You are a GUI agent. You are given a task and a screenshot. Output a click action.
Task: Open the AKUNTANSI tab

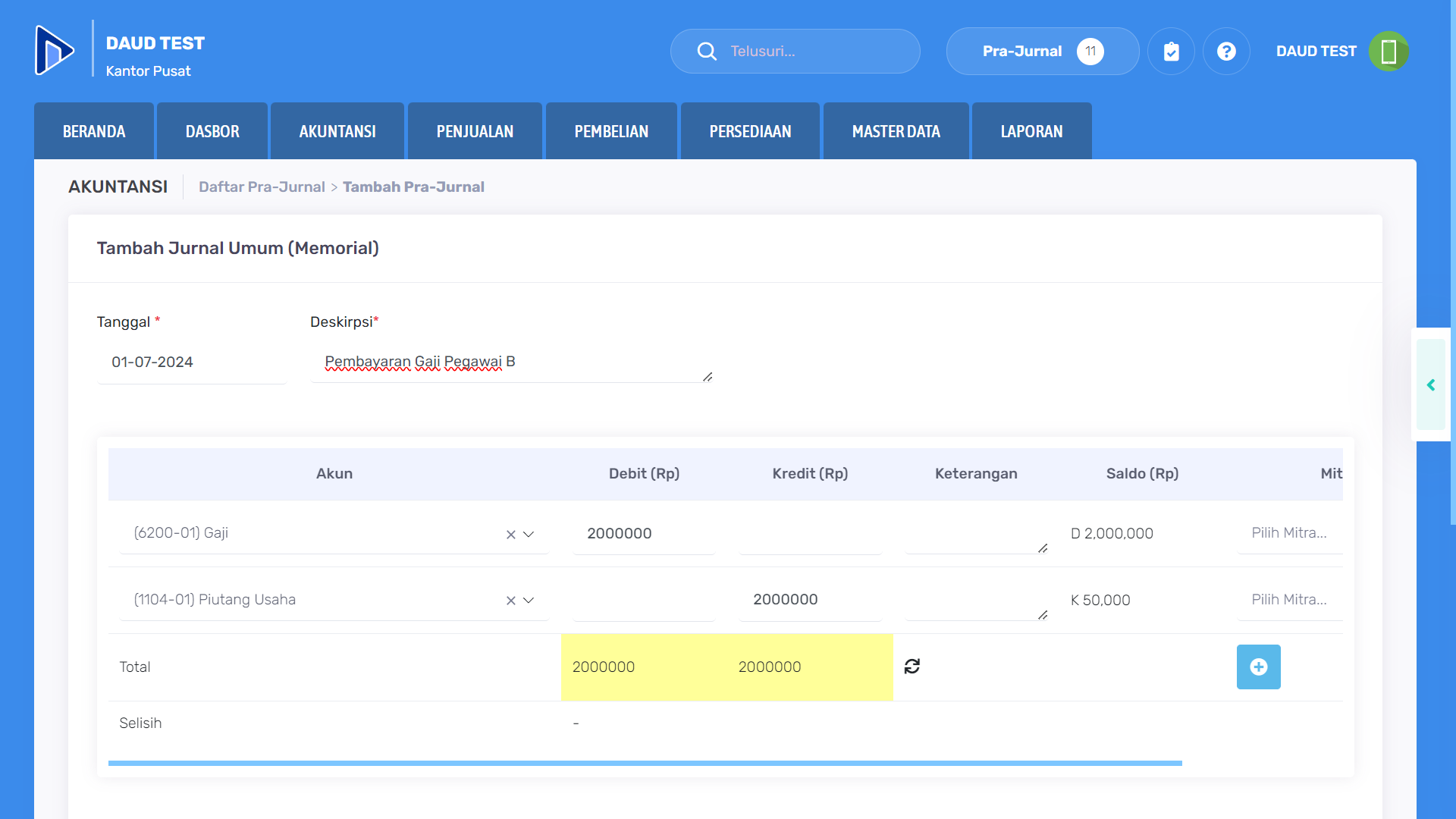(337, 131)
